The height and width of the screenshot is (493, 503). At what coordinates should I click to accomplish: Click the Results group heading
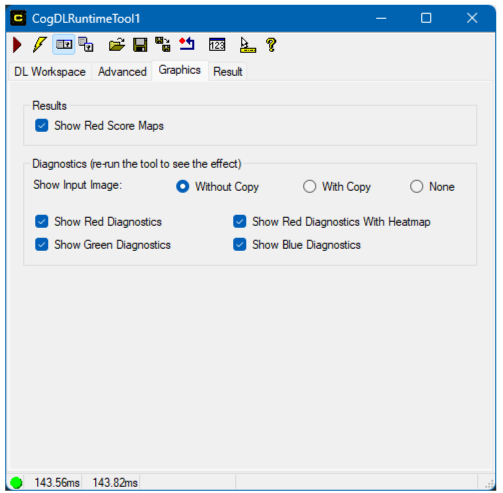[x=49, y=106]
